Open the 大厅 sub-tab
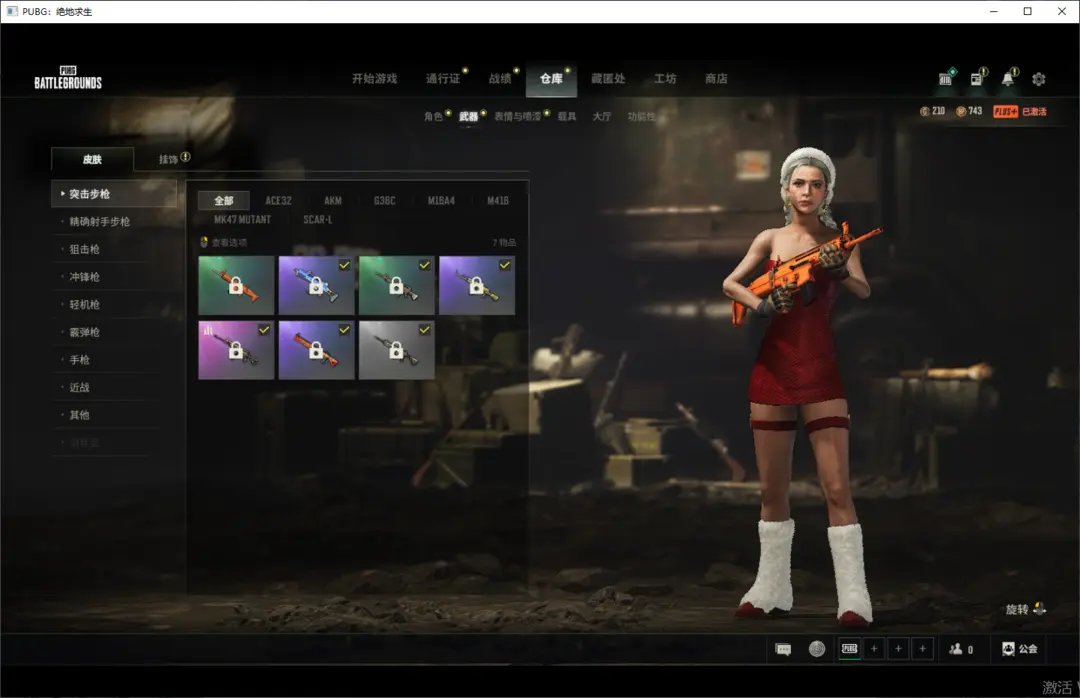The image size is (1080, 698). coord(602,116)
